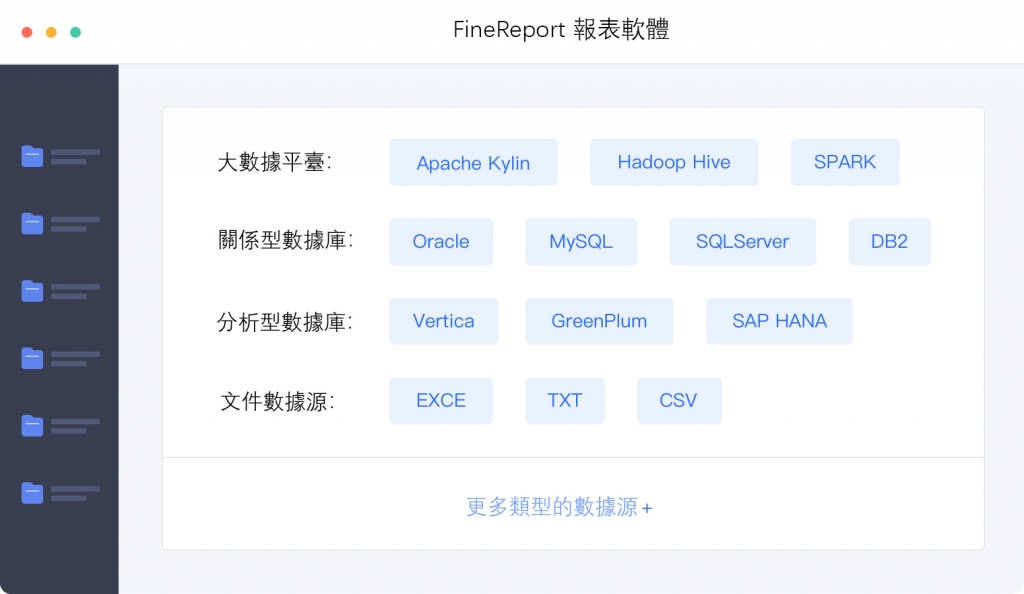Viewport: 1024px width, 594px height.
Task: Open the fifth folder icon in sidebar
Action: 32,425
